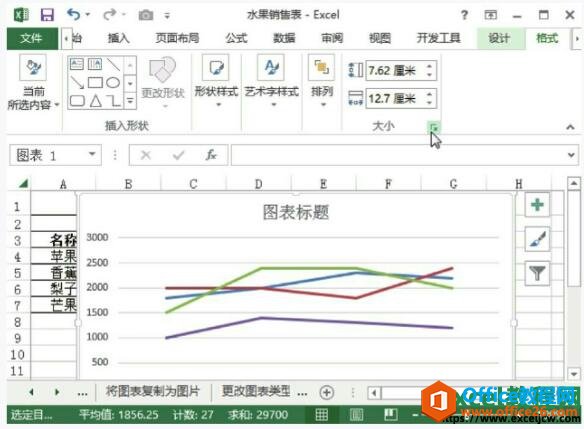
Task: Click the camera icon in quick access toolbar
Action: (146, 15)
